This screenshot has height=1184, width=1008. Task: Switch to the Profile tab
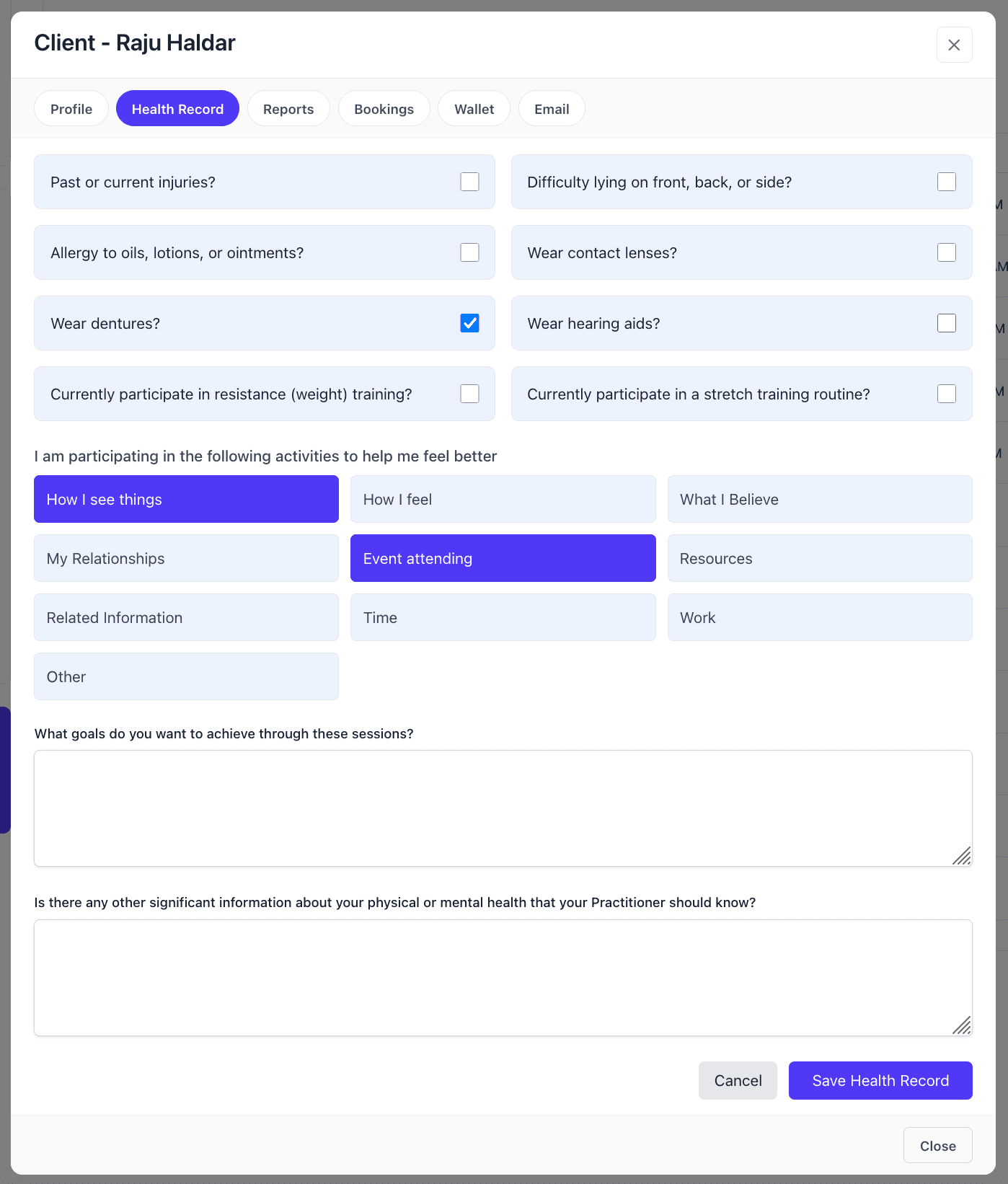(x=71, y=109)
